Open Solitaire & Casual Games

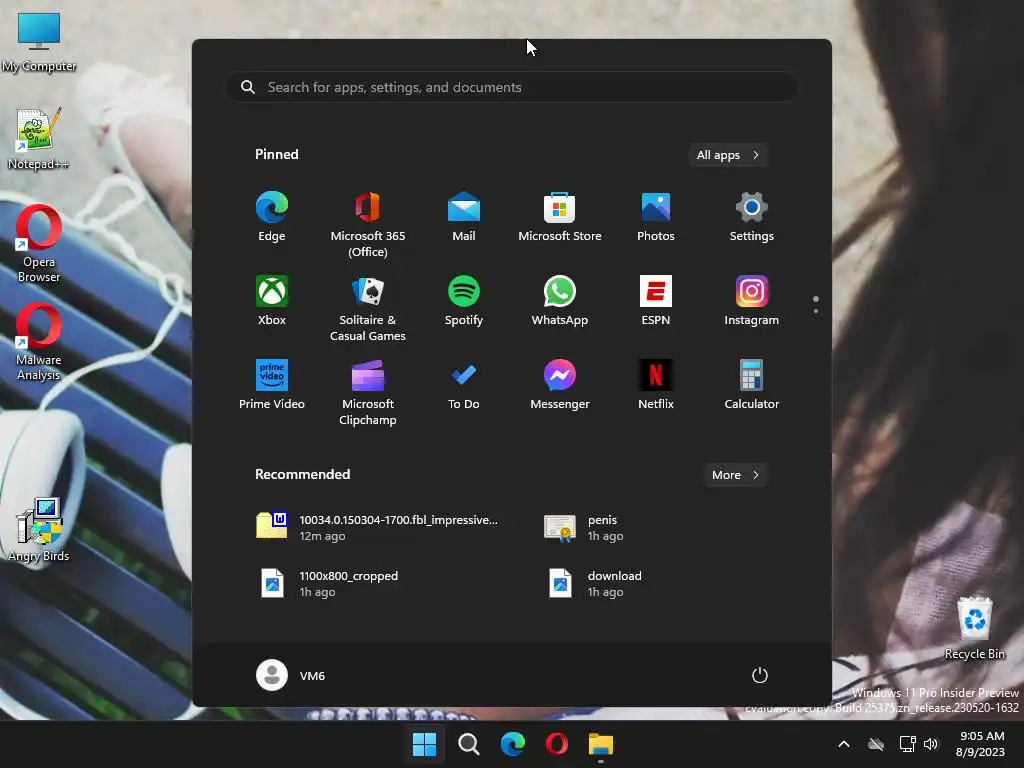pos(368,308)
